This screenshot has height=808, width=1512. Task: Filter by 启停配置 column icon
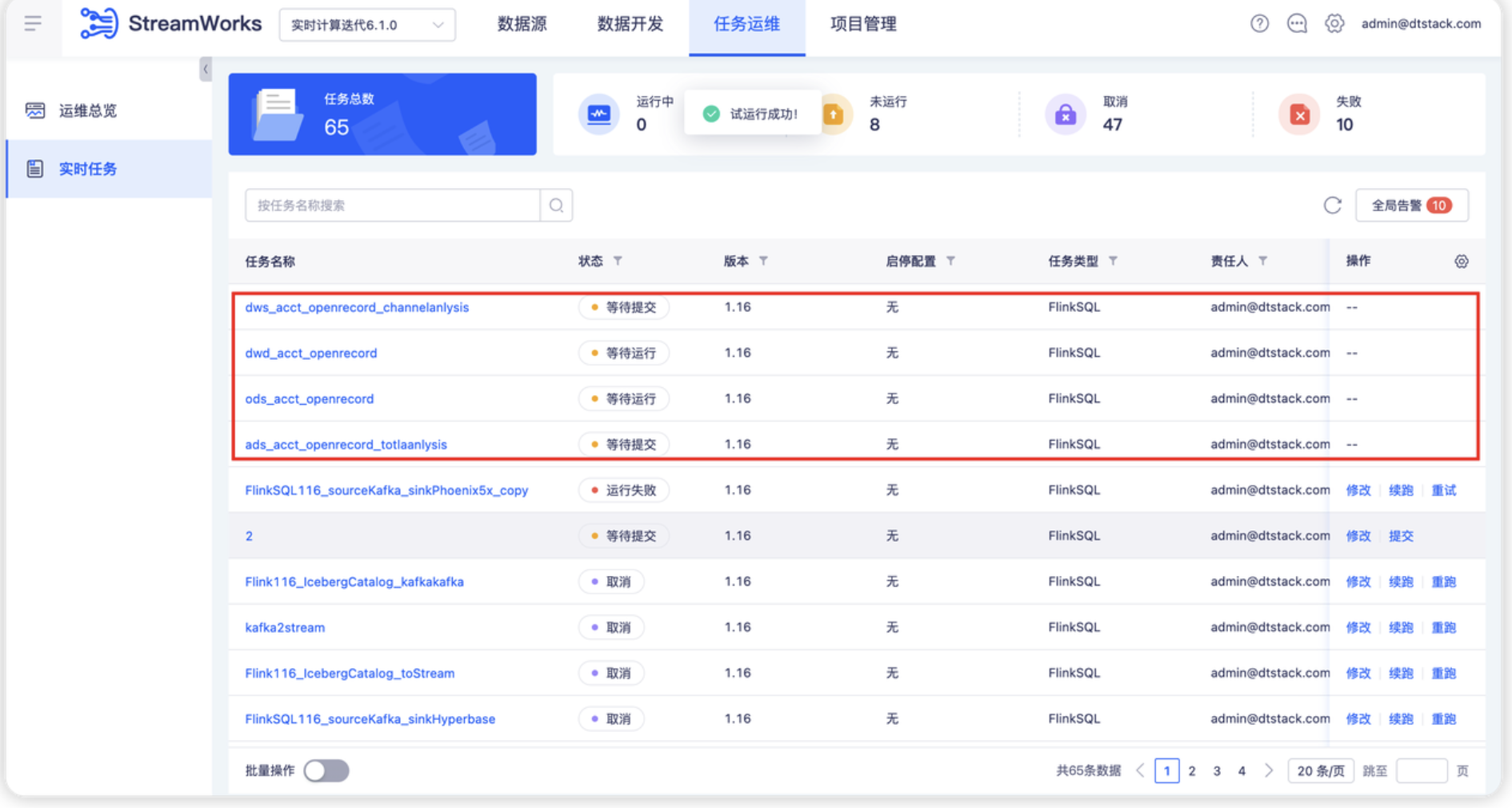950,261
